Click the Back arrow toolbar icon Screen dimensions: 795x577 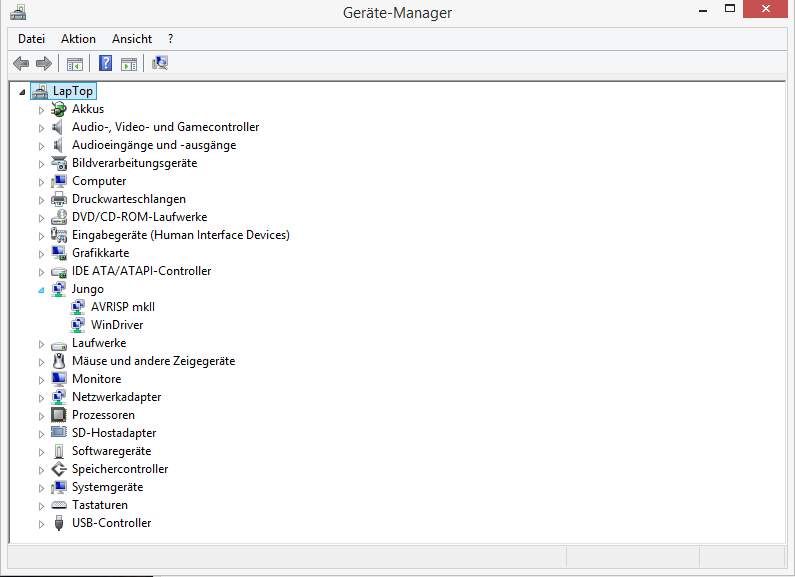tap(21, 63)
